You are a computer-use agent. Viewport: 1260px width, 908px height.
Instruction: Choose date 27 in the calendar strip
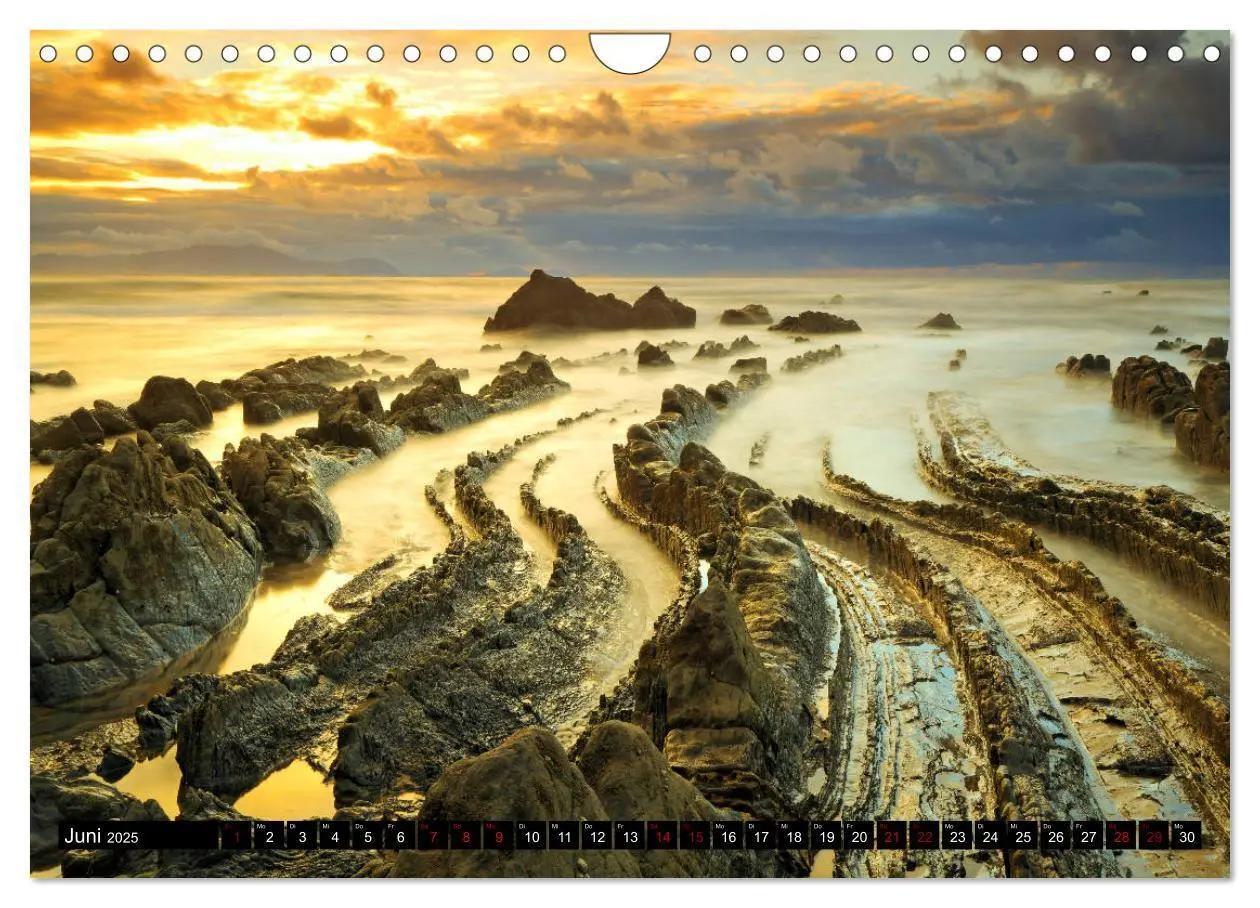(1088, 836)
